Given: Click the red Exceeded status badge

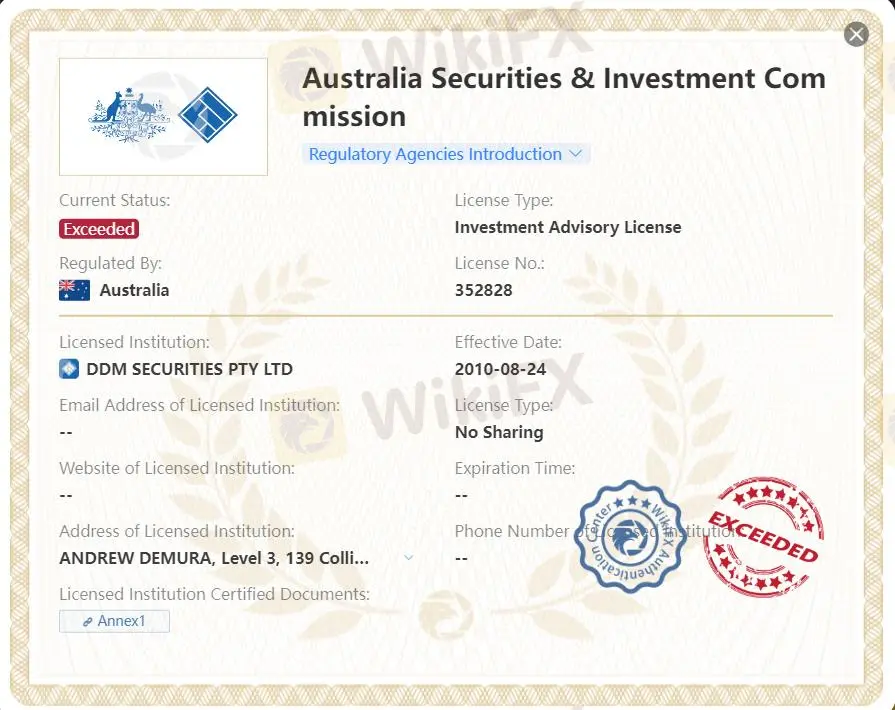Looking at the screenshot, I should (99, 229).
